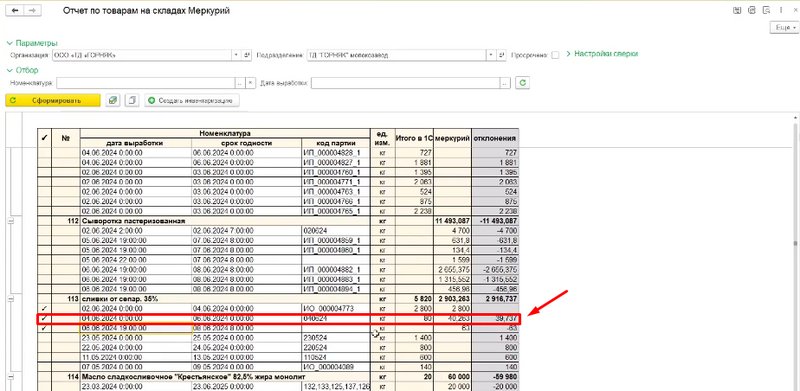The image size is (800, 391).
Task: Click into the Организация field
Action: [x=142, y=55]
